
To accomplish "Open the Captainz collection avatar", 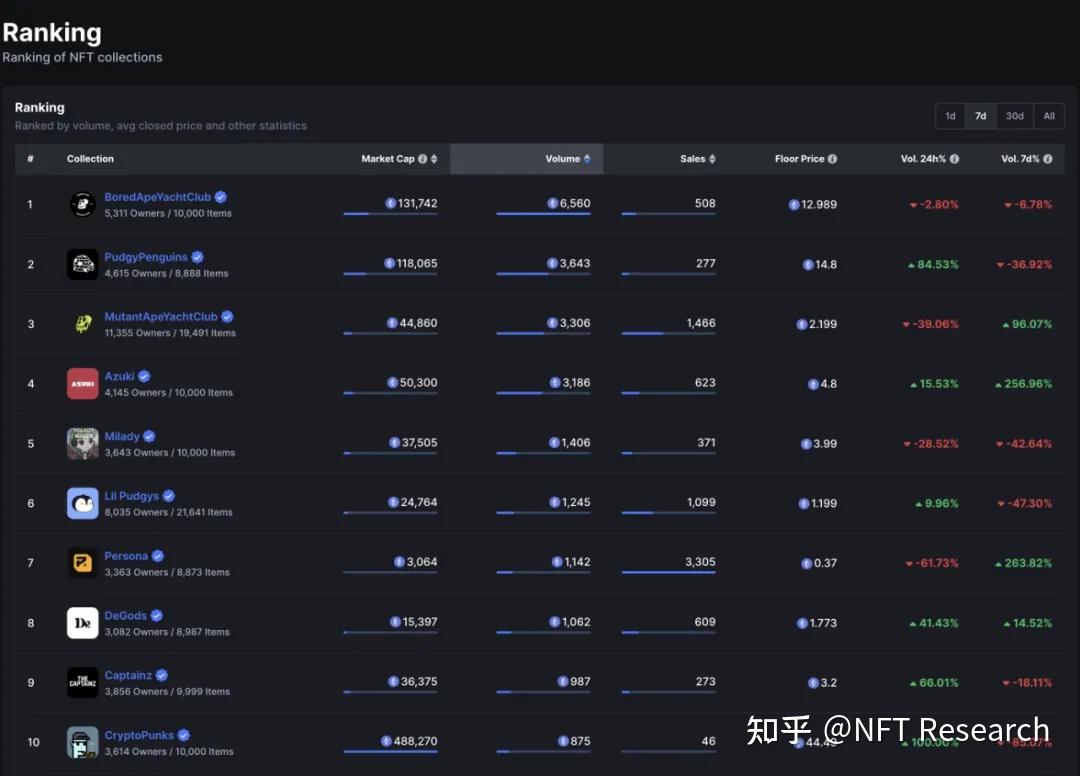I will [x=83, y=682].
